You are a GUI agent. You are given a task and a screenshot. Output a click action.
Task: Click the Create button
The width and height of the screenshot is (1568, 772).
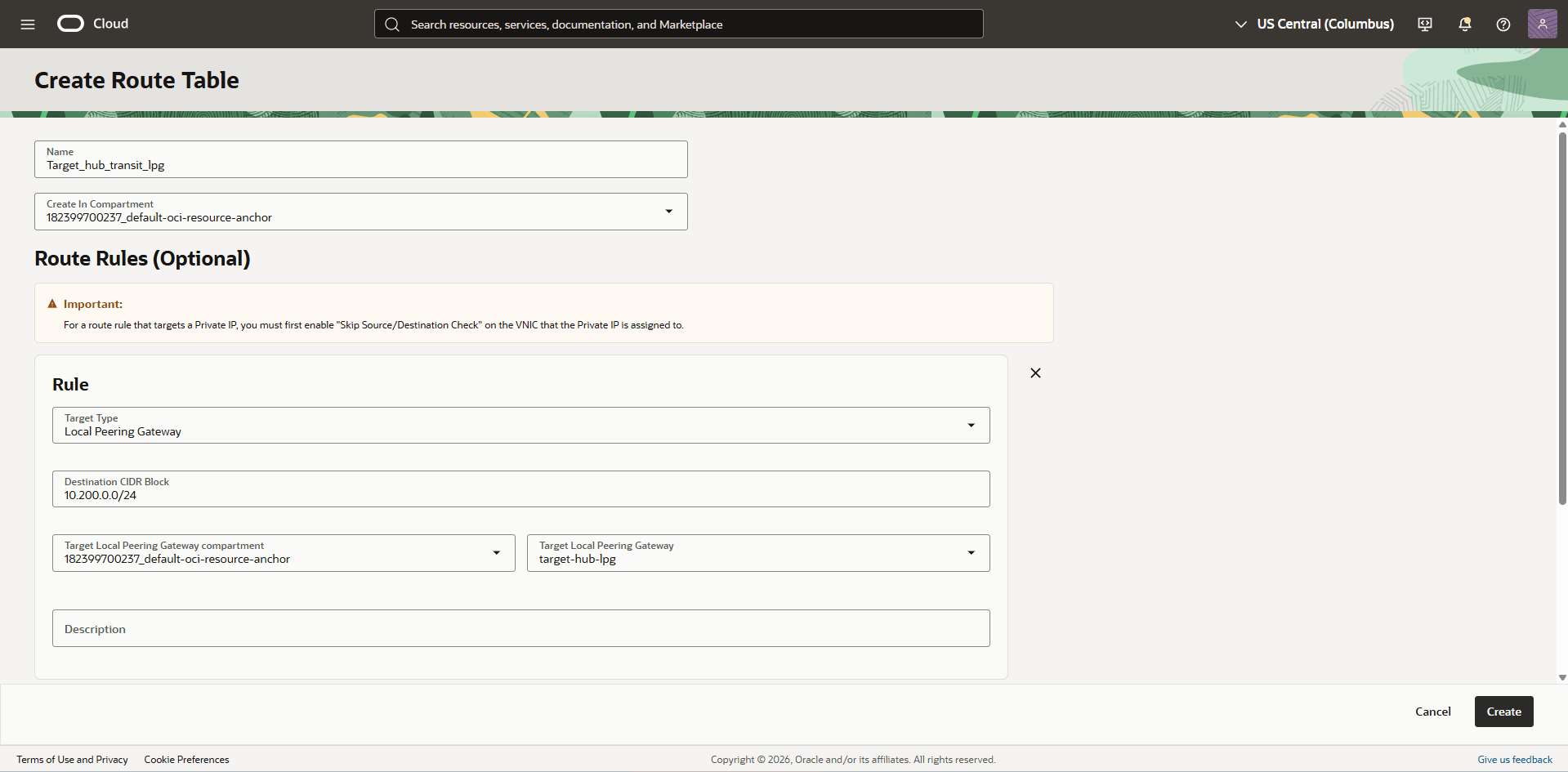coord(1503,712)
